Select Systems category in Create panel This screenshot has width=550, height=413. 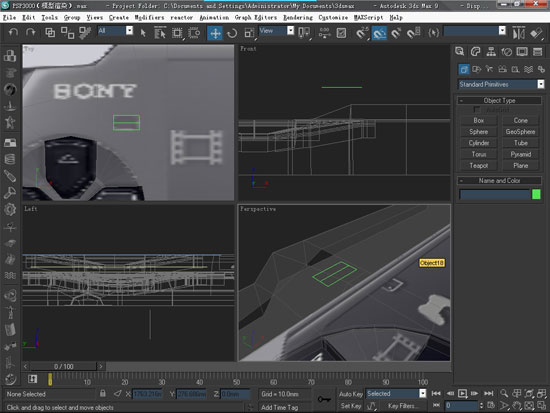point(541,69)
